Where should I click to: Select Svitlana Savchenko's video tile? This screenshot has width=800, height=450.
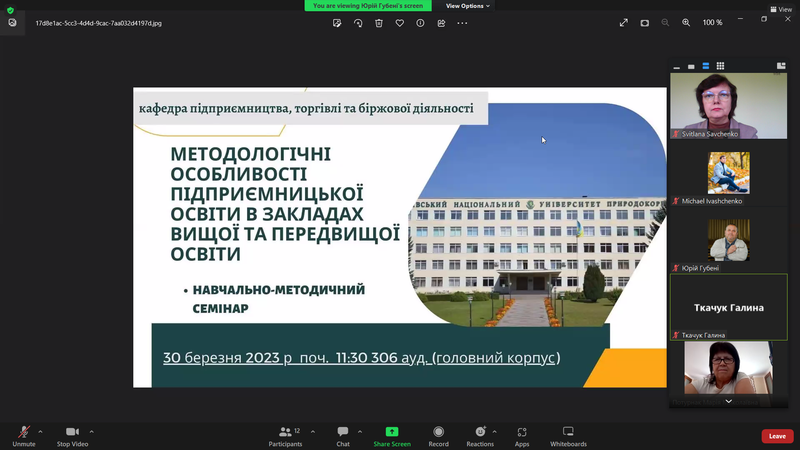(x=729, y=106)
